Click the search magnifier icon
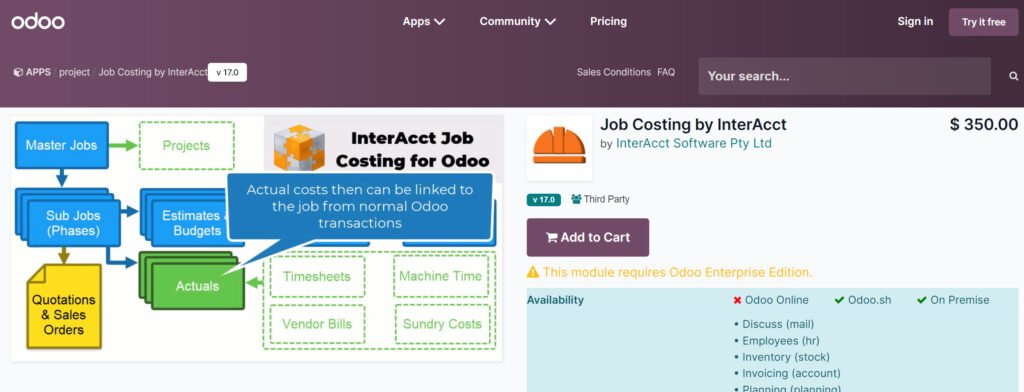The height and width of the screenshot is (392, 1024). coord(1014,76)
